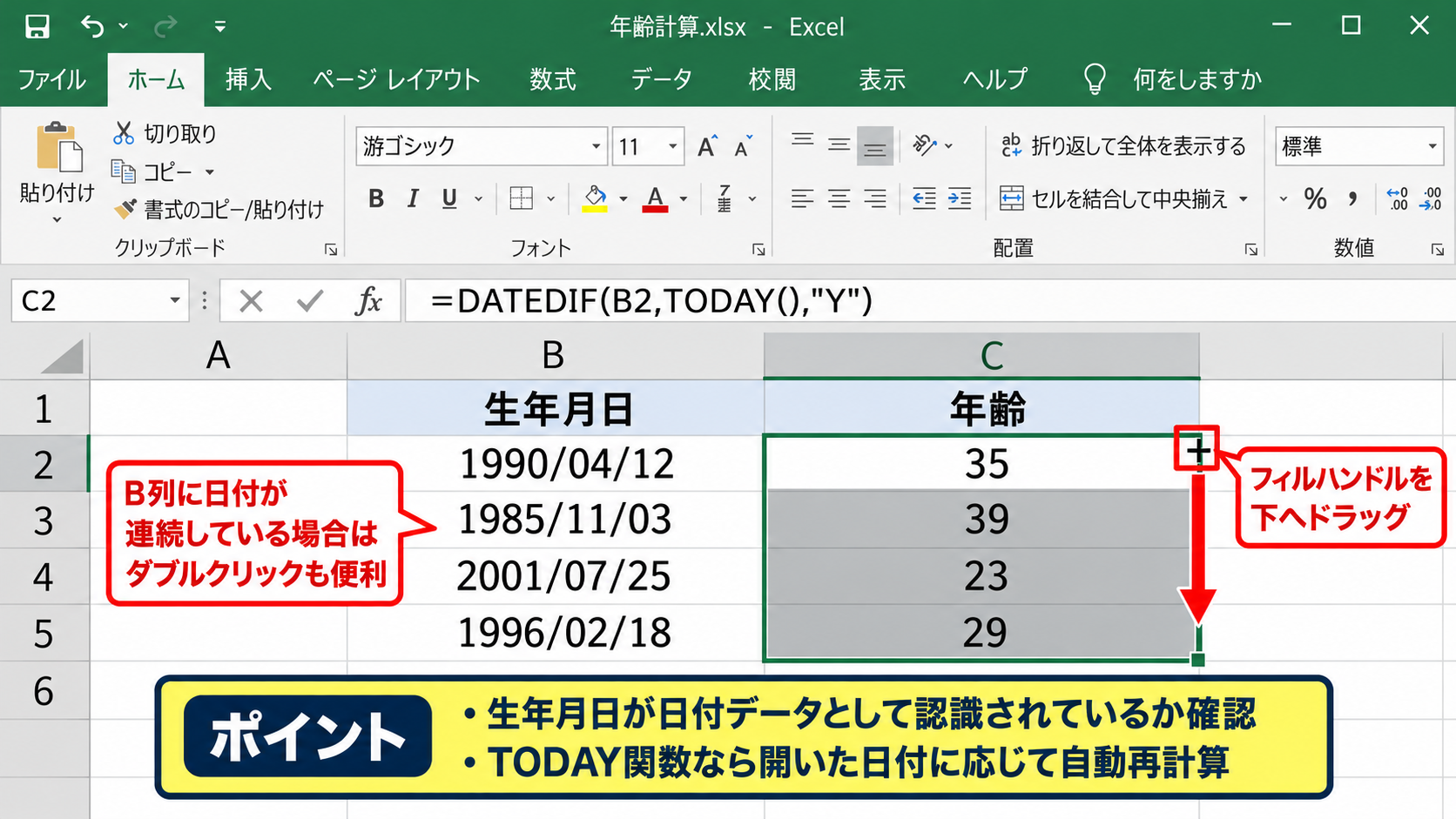Toggle Bold formatting
The image size is (1456, 819).
(376, 198)
